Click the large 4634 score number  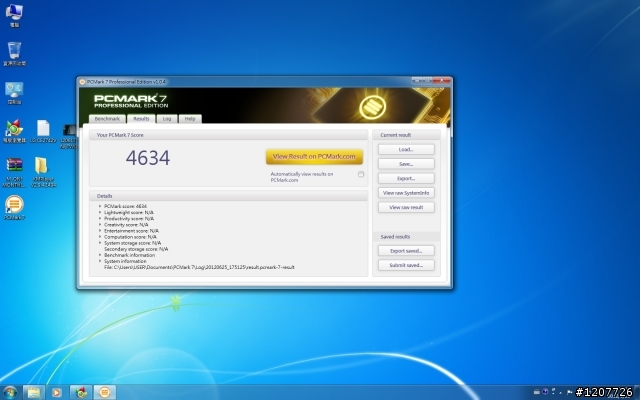point(148,158)
